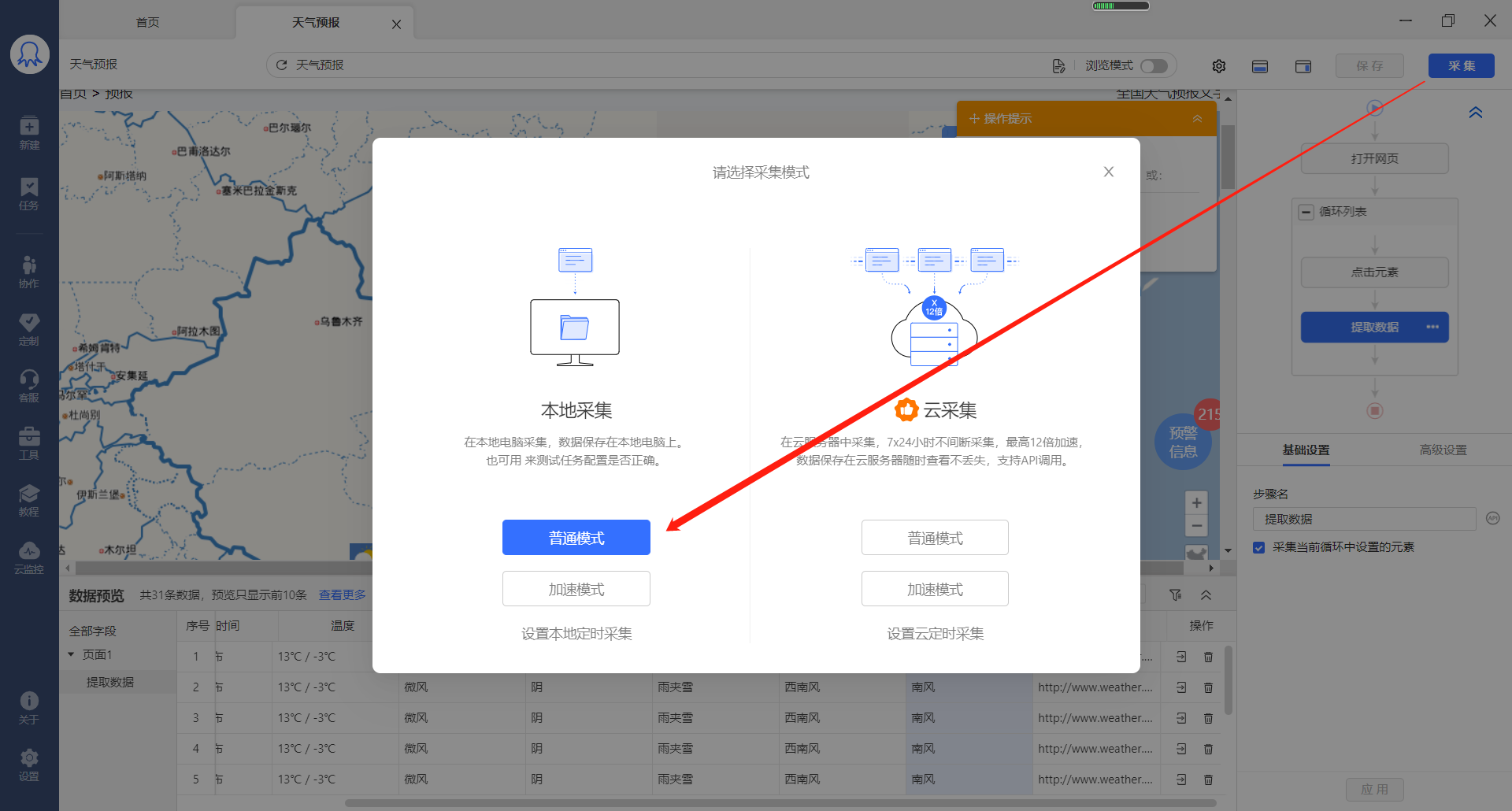The image size is (1512, 811).
Task: Open the 云监控 icon in sidebar
Action: (x=29, y=557)
